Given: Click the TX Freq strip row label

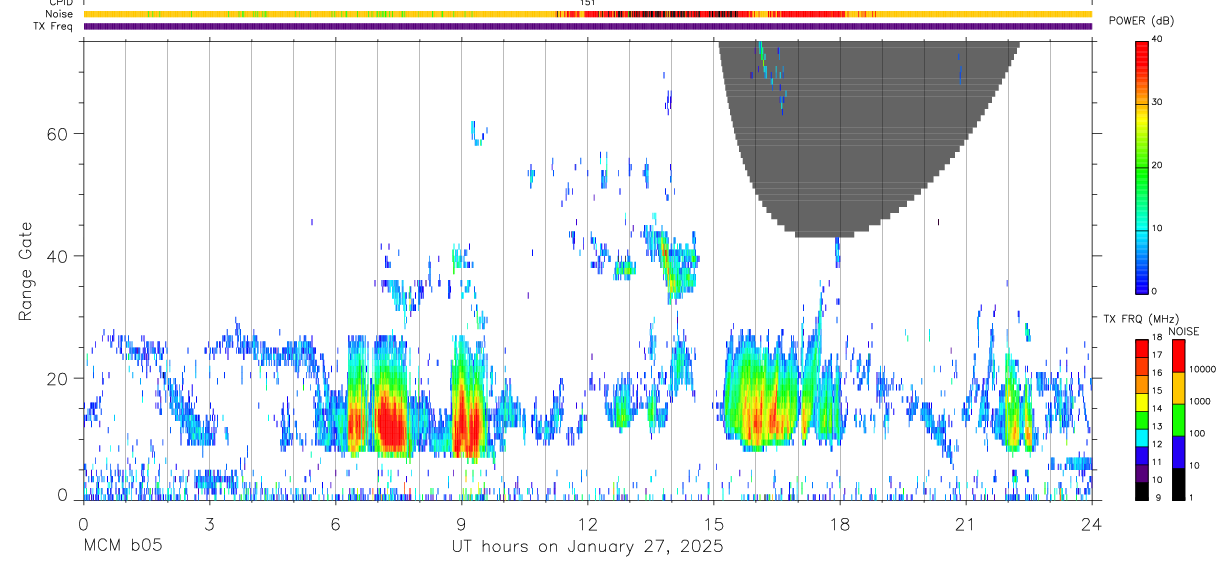Looking at the screenshot, I should [53, 26].
